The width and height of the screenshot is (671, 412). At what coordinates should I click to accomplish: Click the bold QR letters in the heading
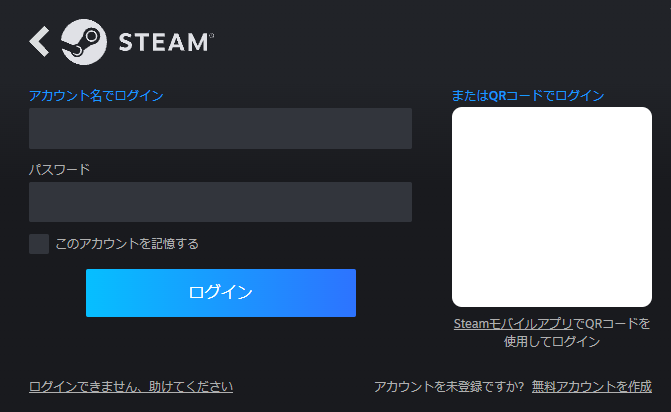[x=497, y=95]
